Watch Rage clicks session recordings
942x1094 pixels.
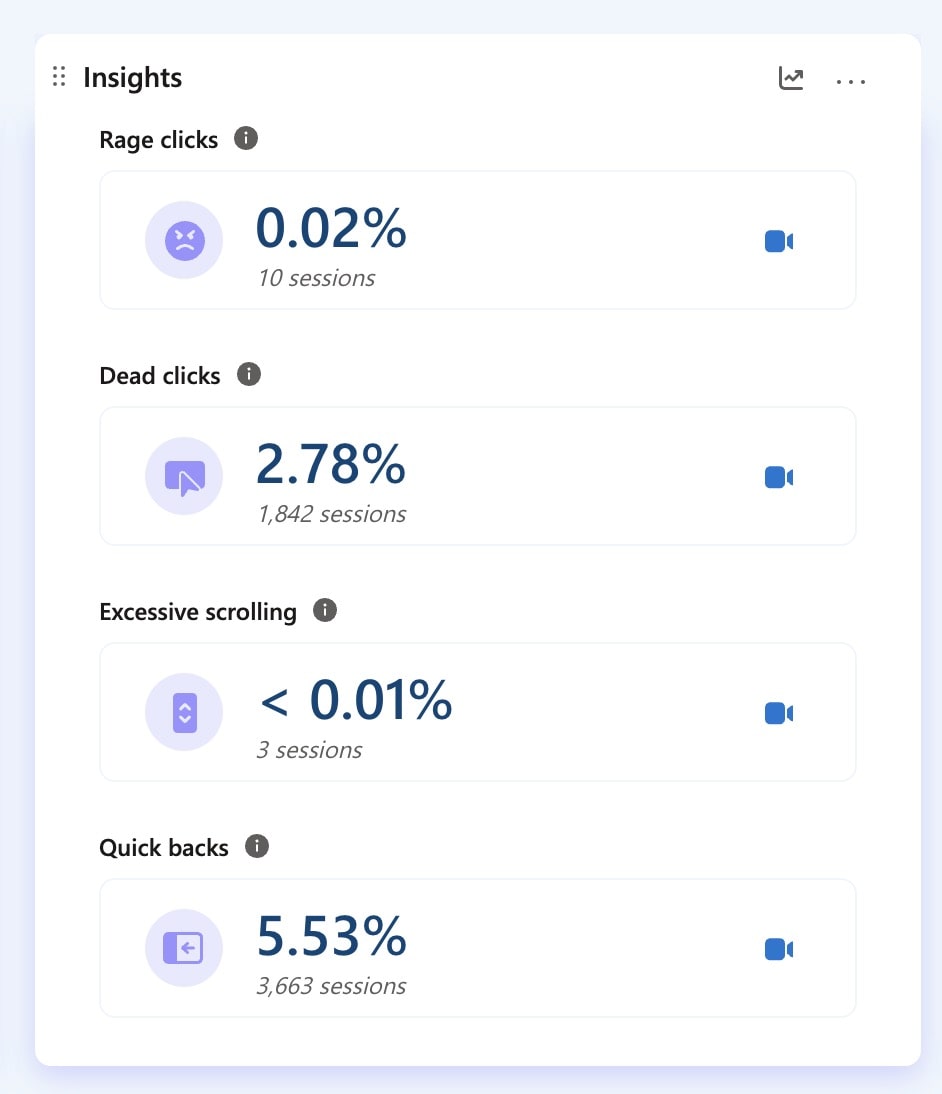pyautogui.click(x=778, y=241)
